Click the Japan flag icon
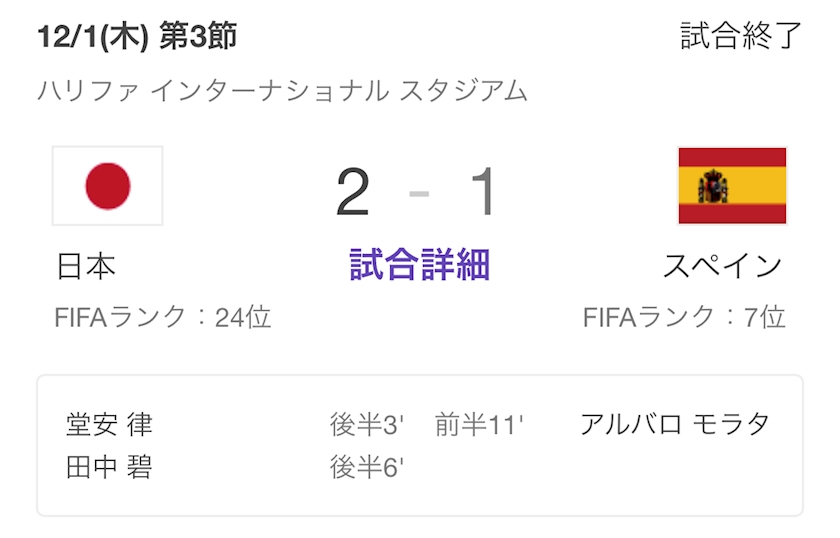 (x=107, y=186)
